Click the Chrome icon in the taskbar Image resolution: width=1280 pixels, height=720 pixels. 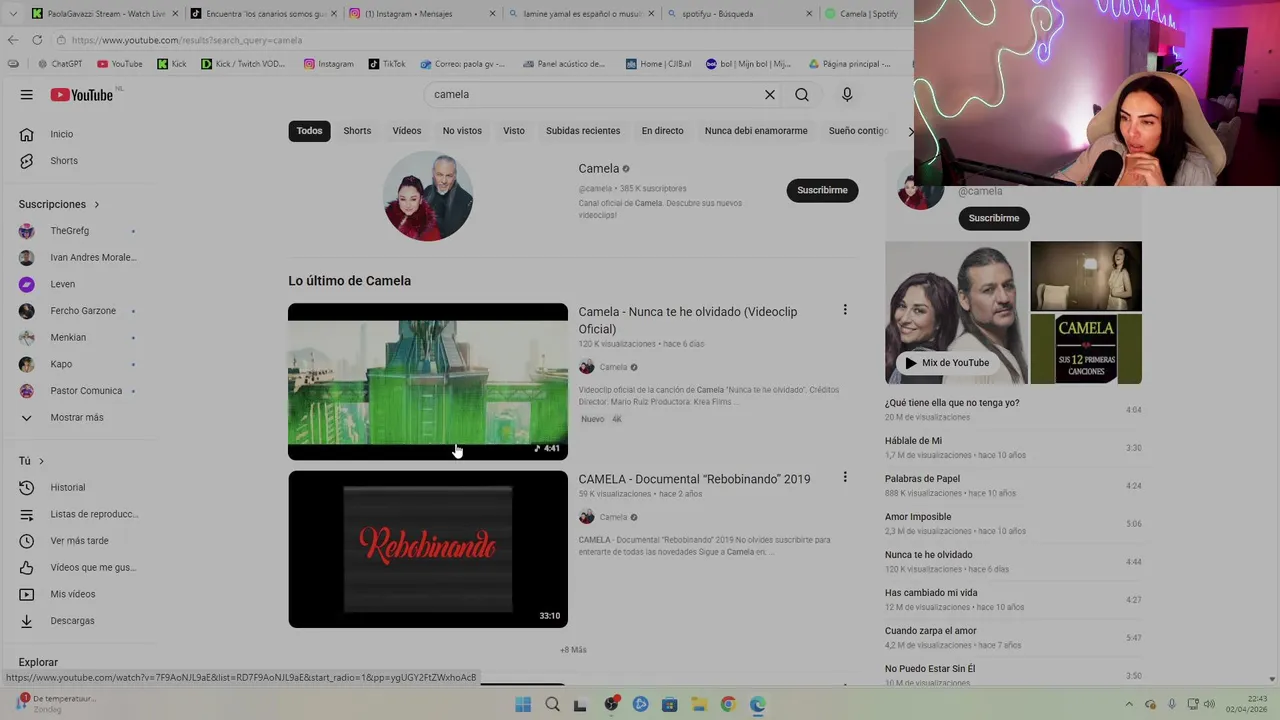tap(728, 705)
